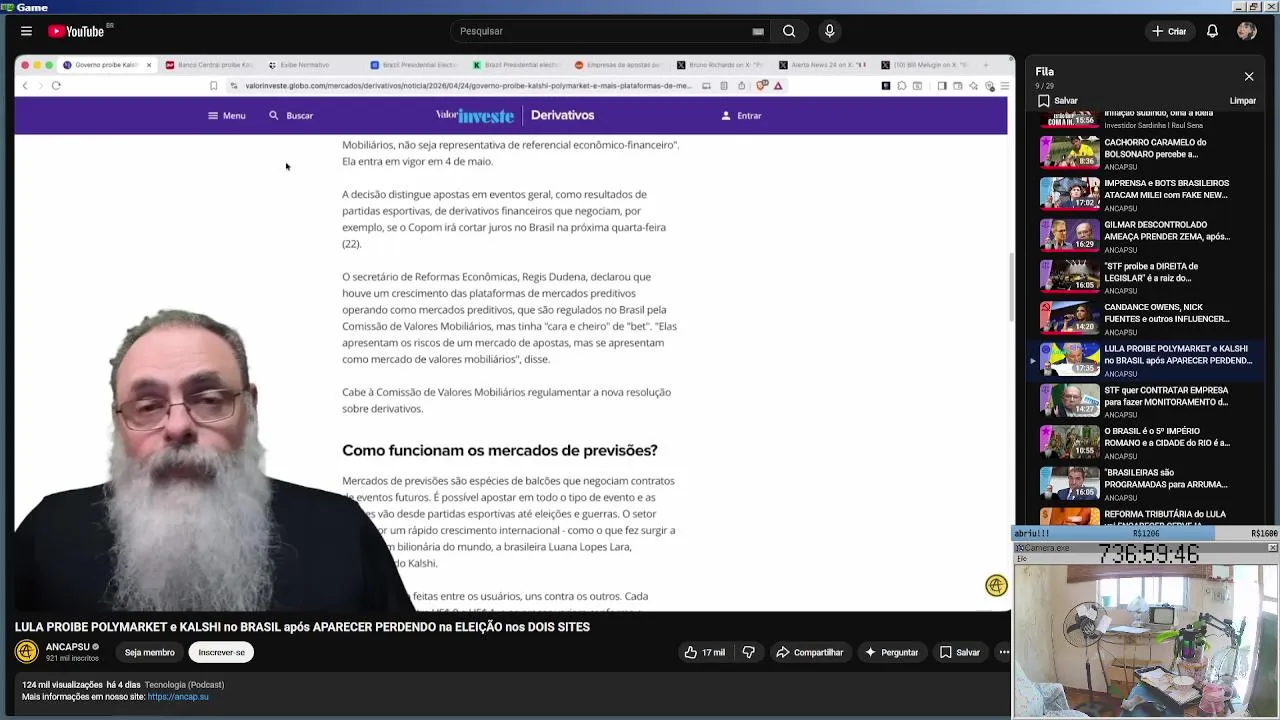The width and height of the screenshot is (1280, 720).
Task: Open the Criar create menu
Action: click(1169, 31)
